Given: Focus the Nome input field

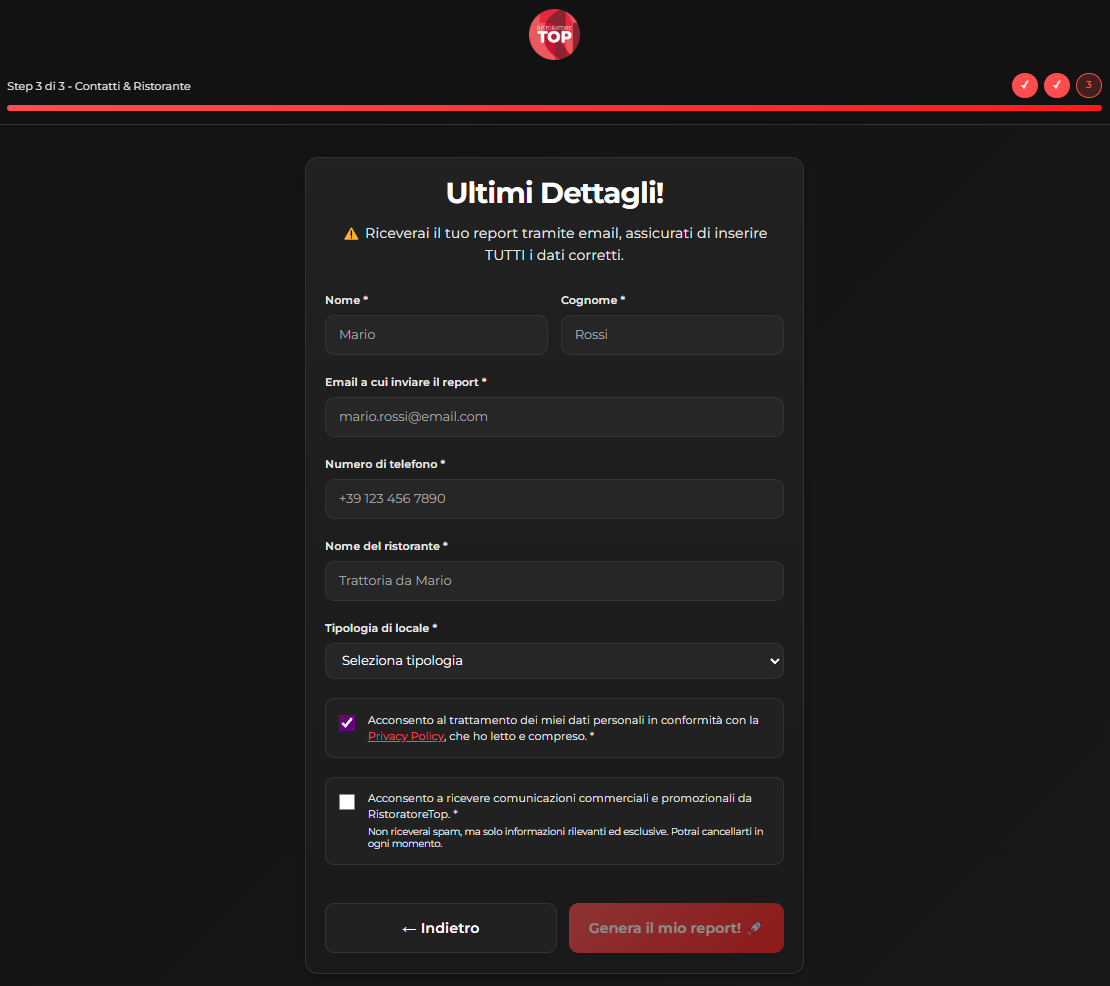Looking at the screenshot, I should coord(436,335).
